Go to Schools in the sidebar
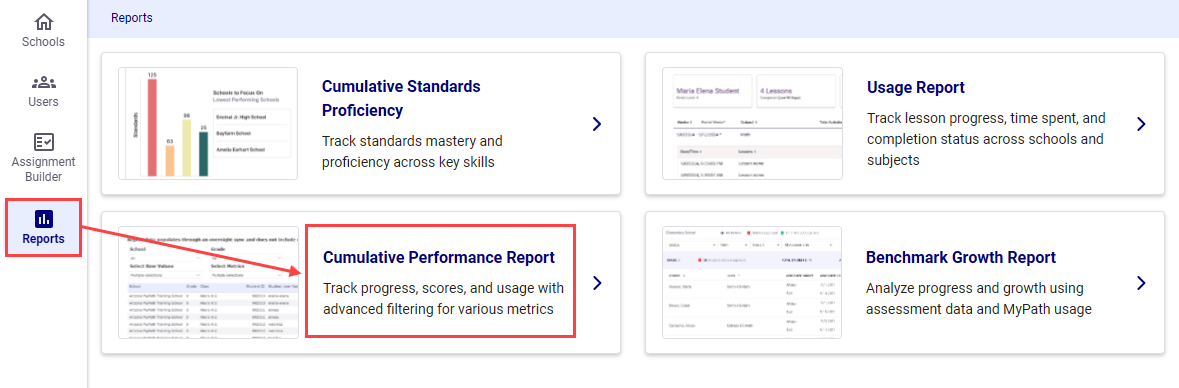The height and width of the screenshot is (388, 1179). pyautogui.click(x=44, y=42)
